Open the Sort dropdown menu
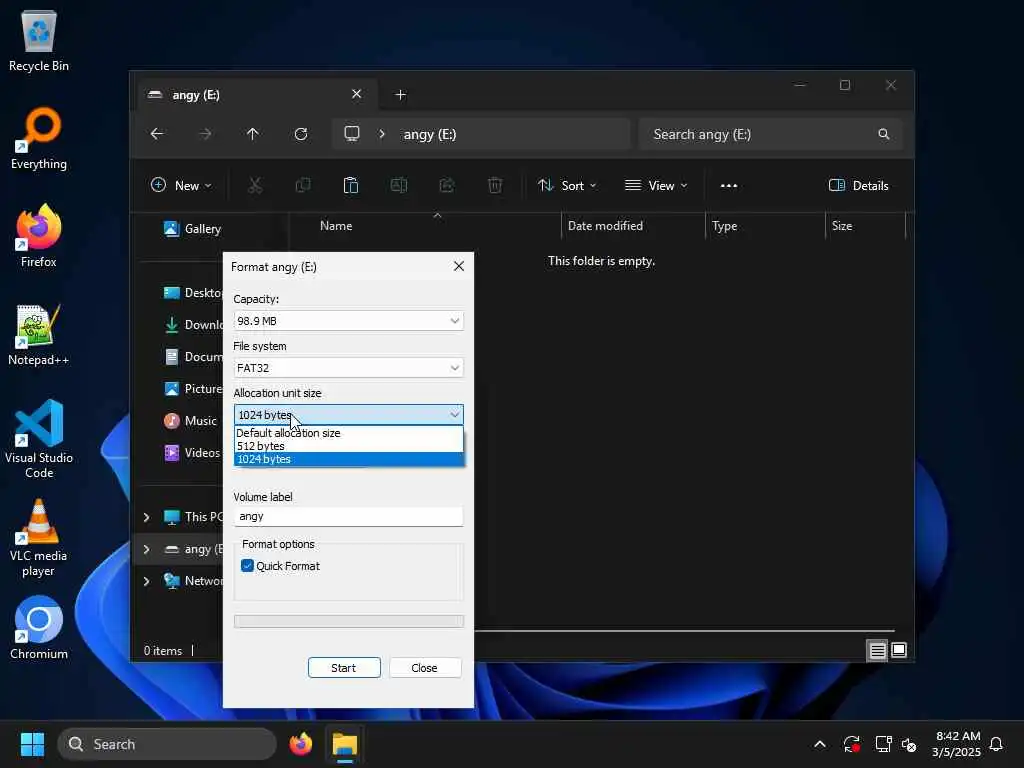The width and height of the screenshot is (1024, 768). click(x=567, y=185)
